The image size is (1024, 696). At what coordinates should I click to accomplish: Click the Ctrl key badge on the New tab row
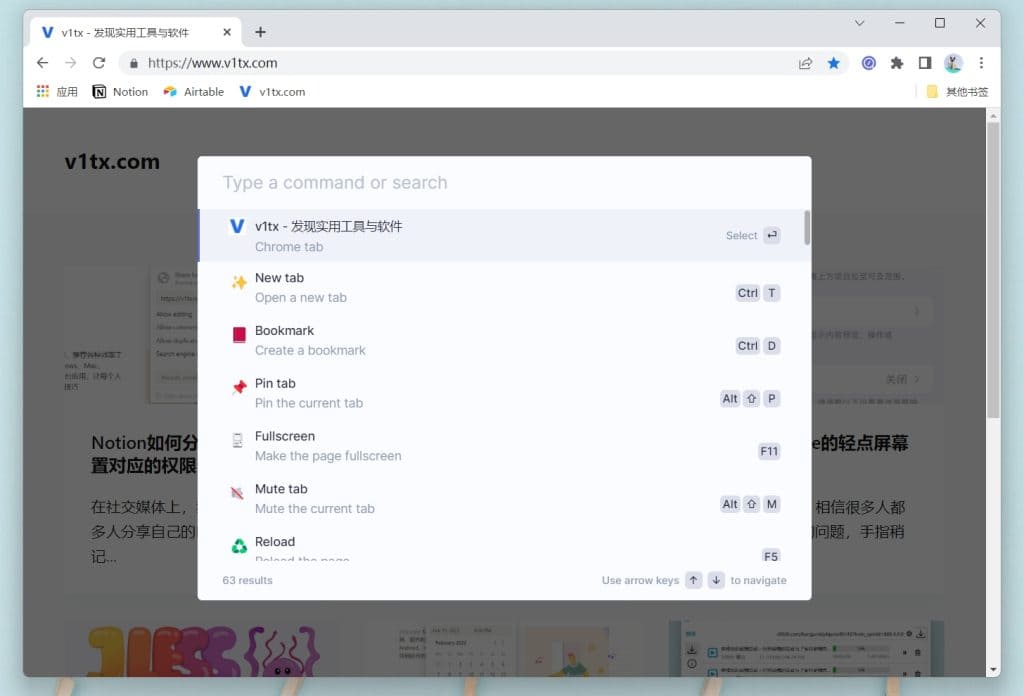[x=748, y=293]
